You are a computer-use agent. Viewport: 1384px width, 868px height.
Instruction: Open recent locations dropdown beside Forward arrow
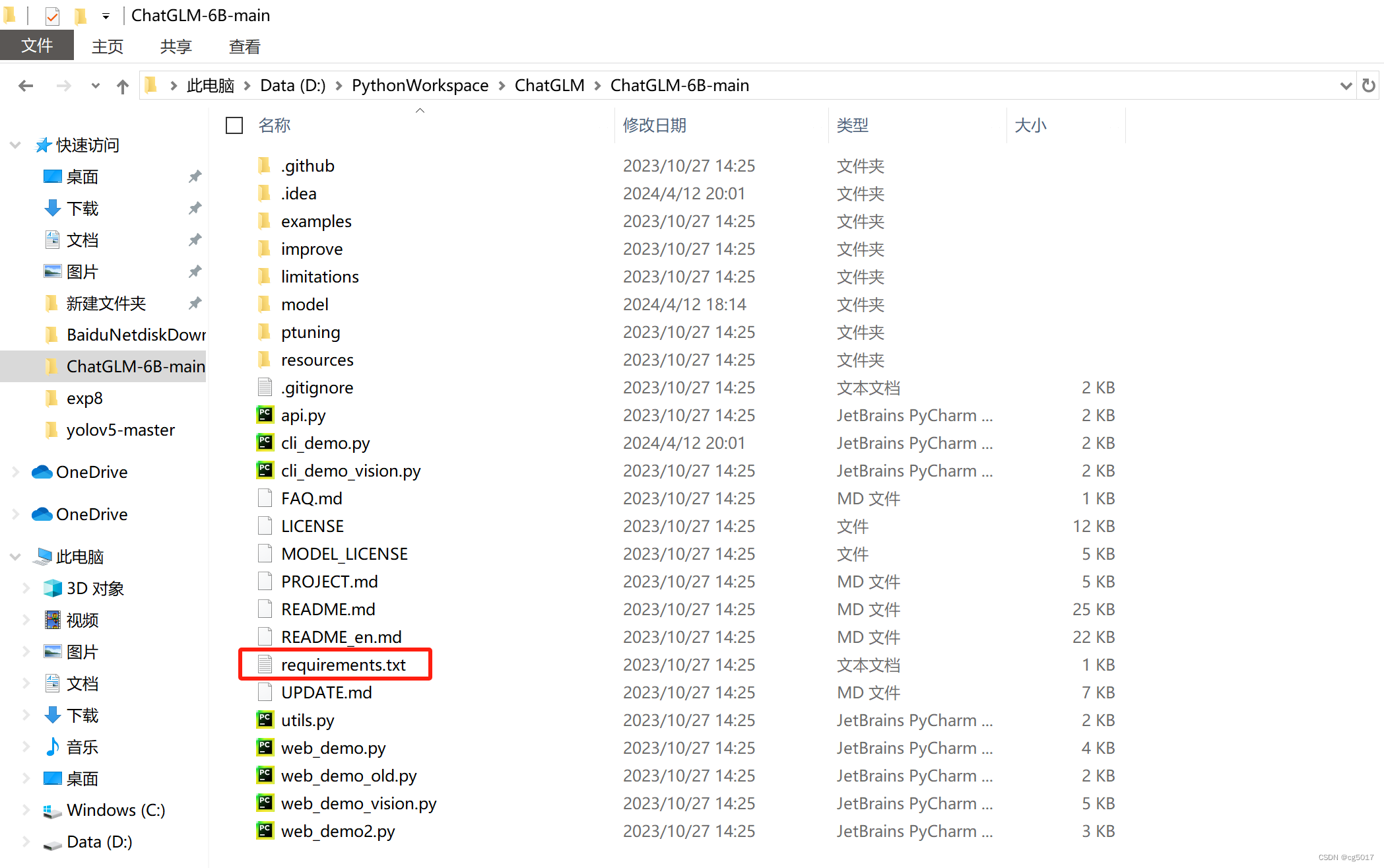coord(96,86)
